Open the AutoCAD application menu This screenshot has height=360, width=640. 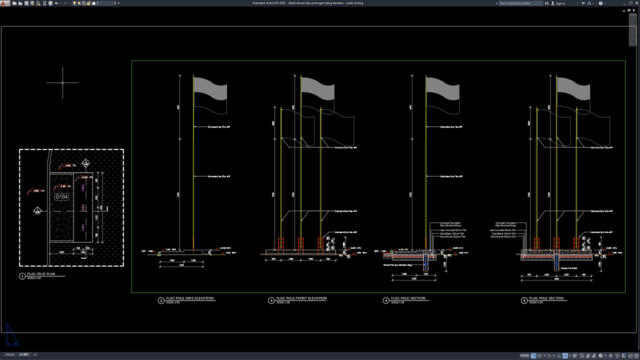click(x=5, y=3)
